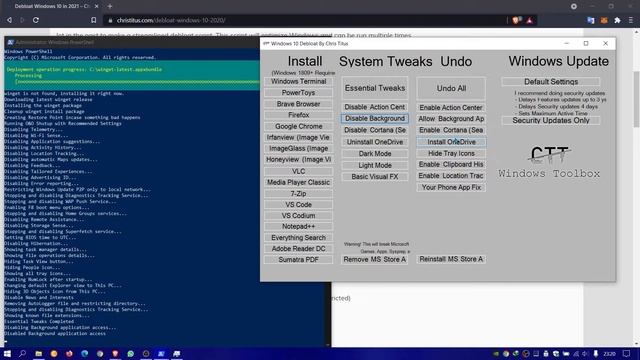640x360 pixels.
Task: Open File Explorer from the taskbar
Action: click(x=38, y=354)
